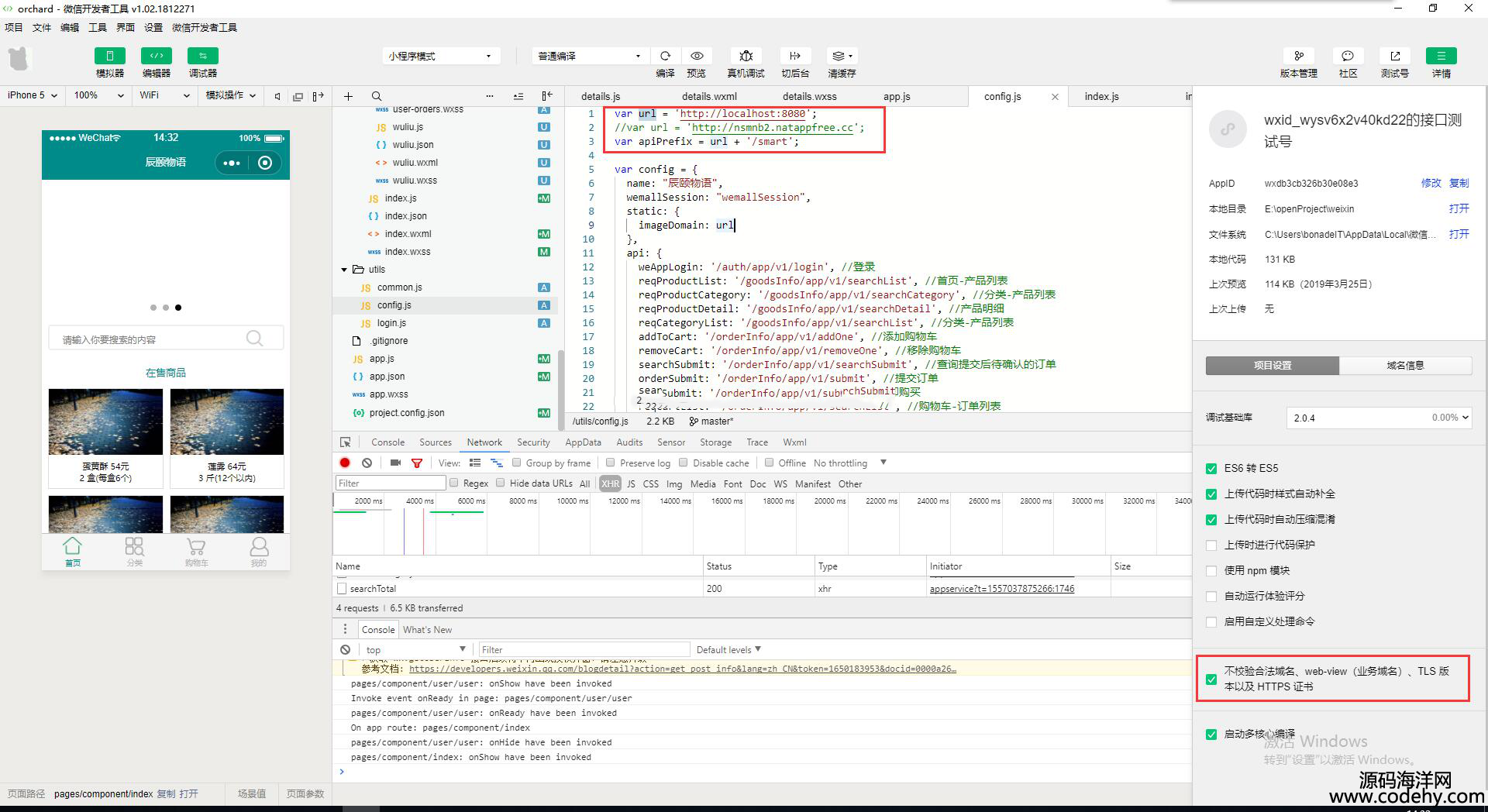
Task: Click the 修改 AppID link
Action: coord(1431,183)
